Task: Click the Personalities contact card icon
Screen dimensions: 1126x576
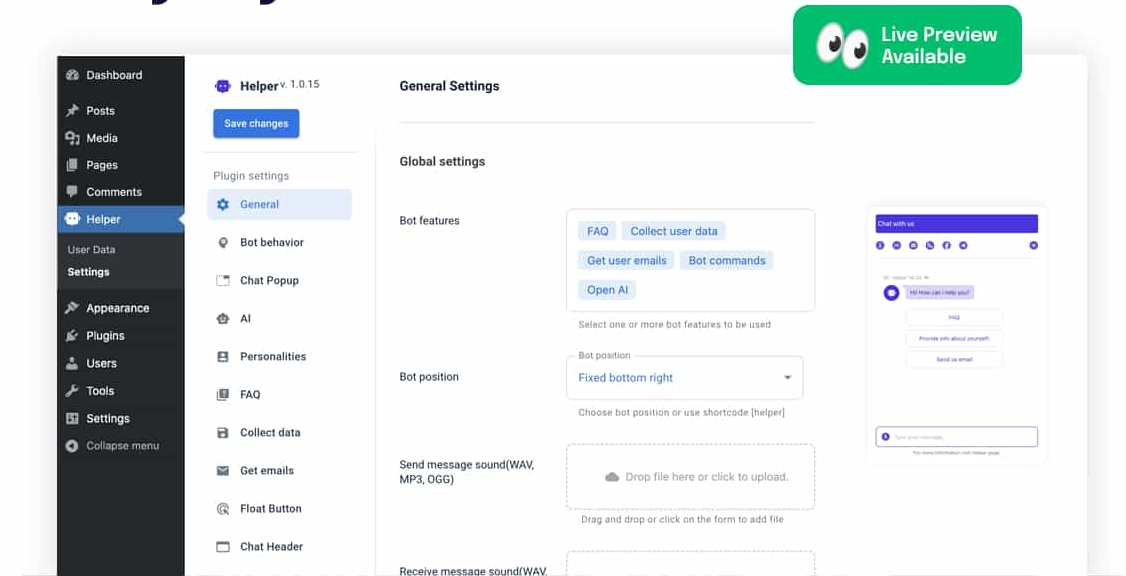Action: tap(223, 357)
